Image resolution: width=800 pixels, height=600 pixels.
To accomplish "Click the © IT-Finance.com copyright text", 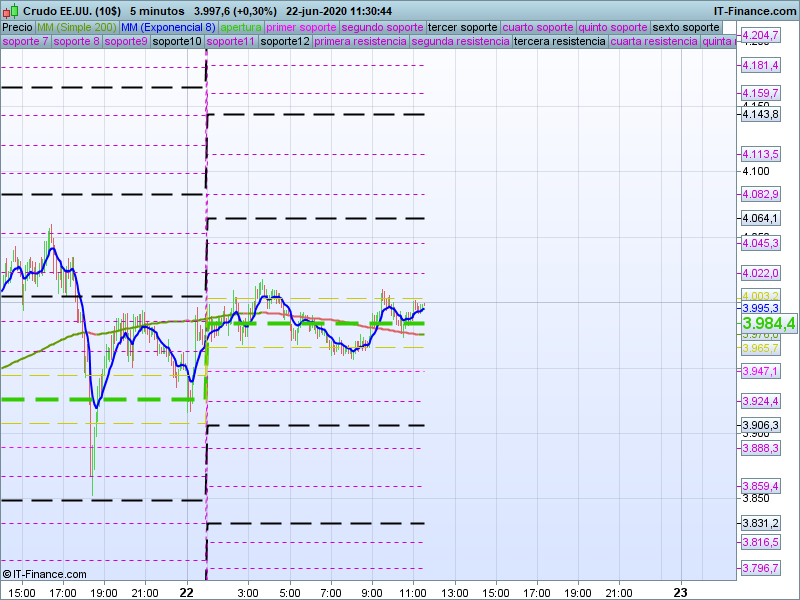I will coord(45,574).
